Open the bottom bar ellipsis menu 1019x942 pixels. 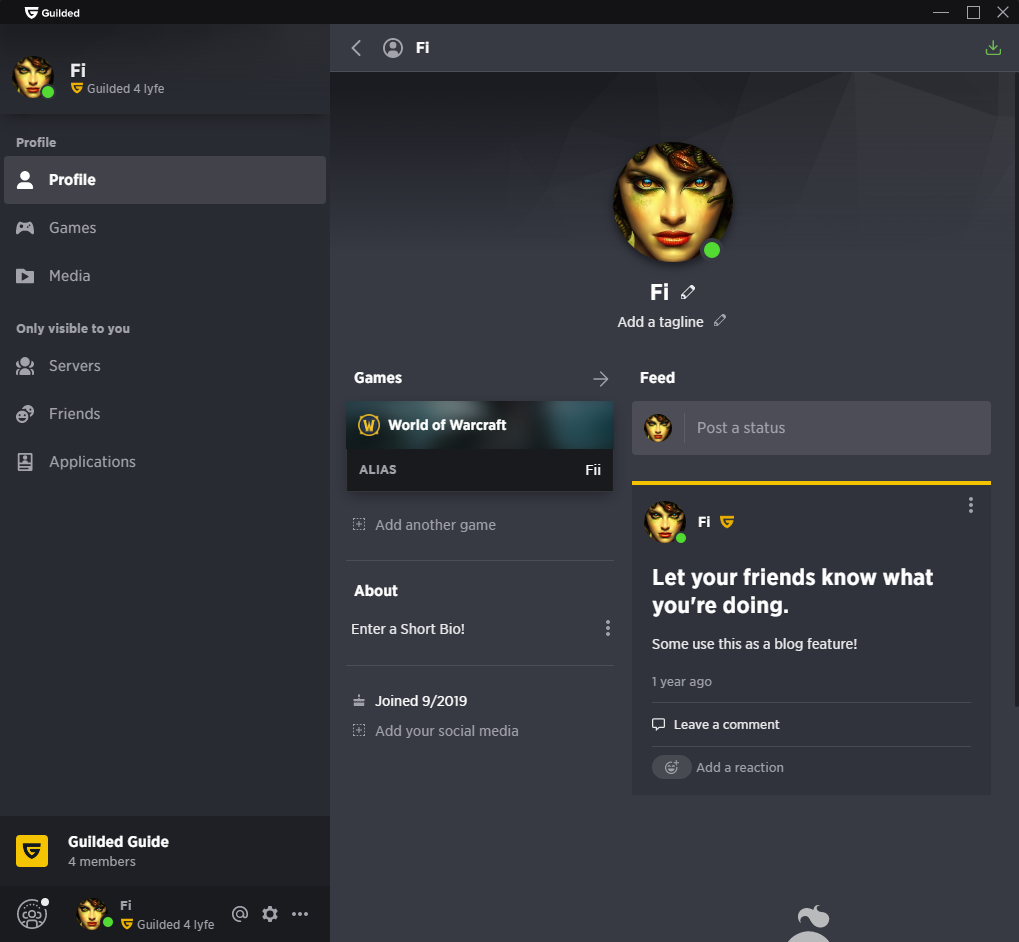(300, 914)
